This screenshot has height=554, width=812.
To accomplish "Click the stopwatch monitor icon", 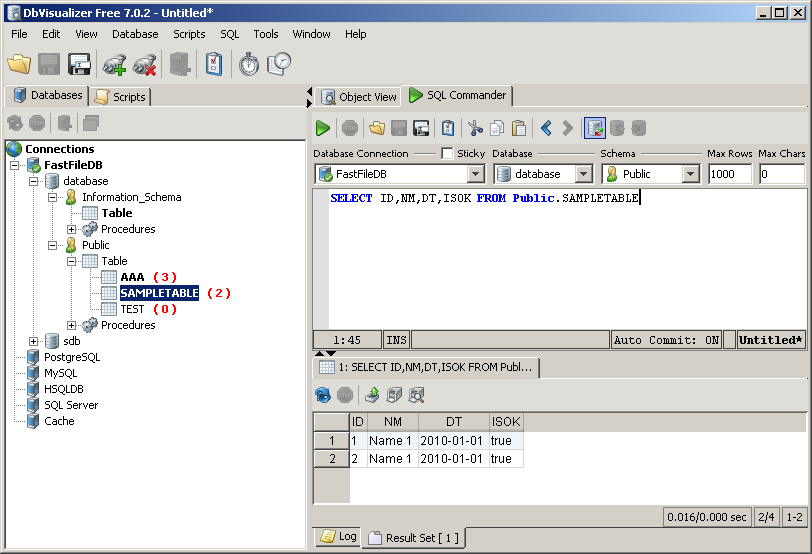I will (x=249, y=65).
